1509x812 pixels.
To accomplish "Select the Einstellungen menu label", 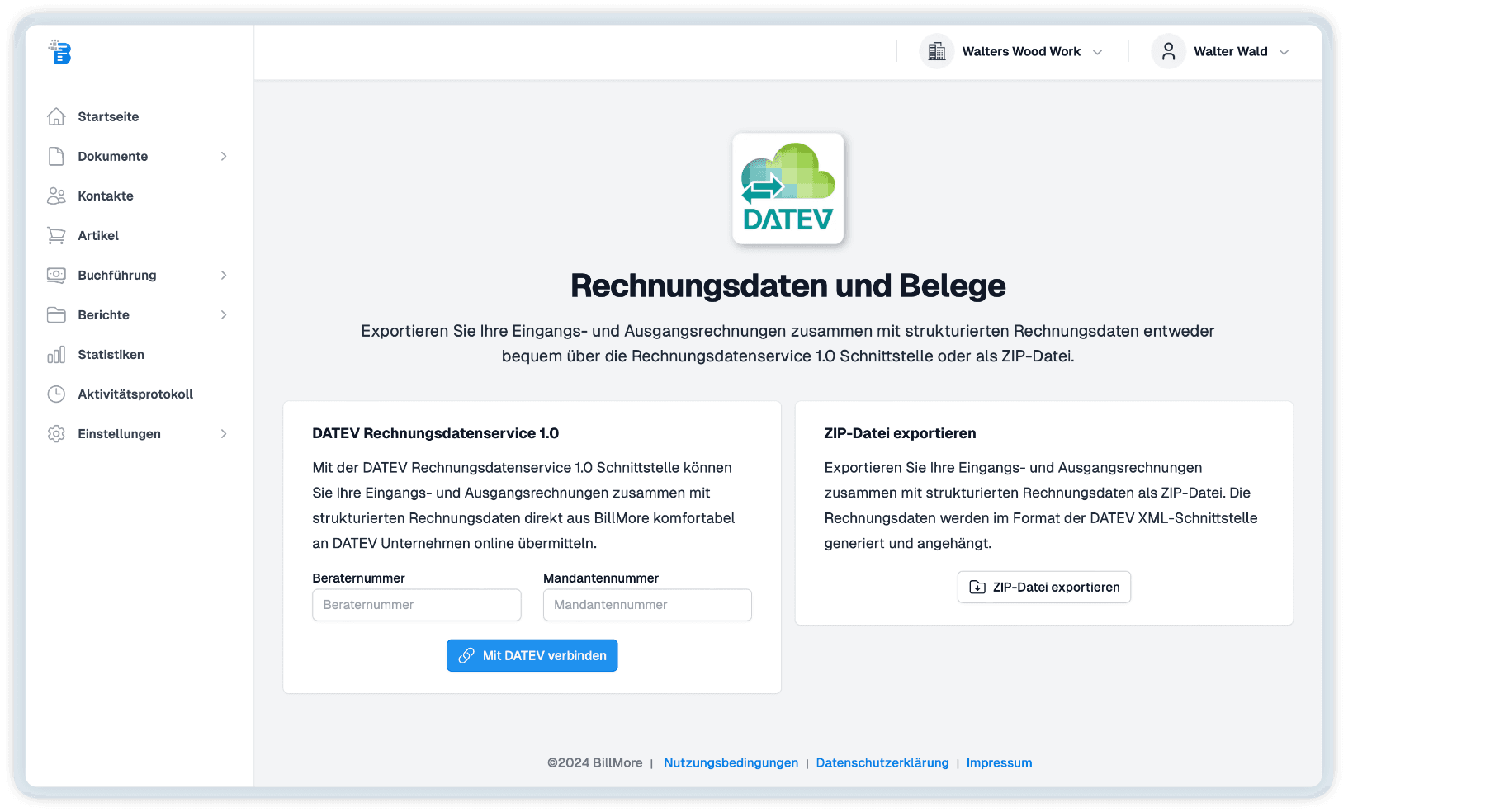I will tap(120, 433).
